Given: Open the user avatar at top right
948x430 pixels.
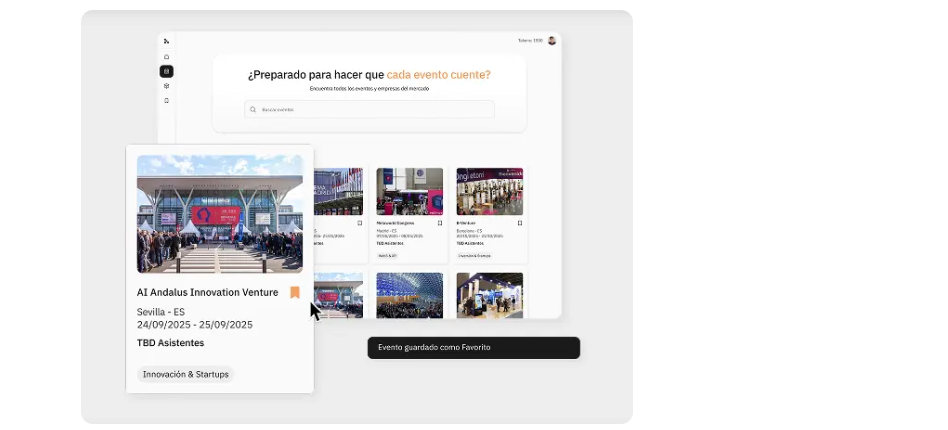Looking at the screenshot, I should tap(552, 41).
